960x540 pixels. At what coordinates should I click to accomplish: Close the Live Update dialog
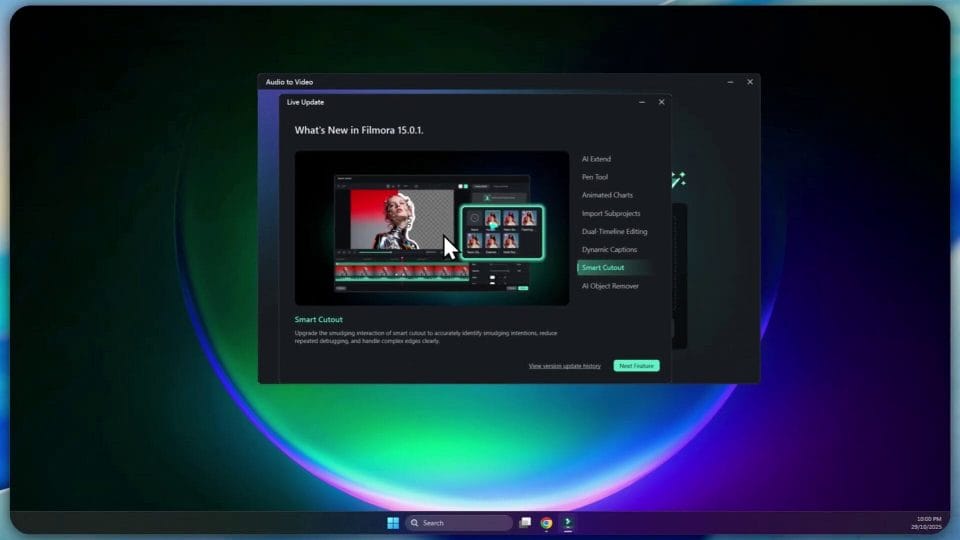click(x=661, y=102)
